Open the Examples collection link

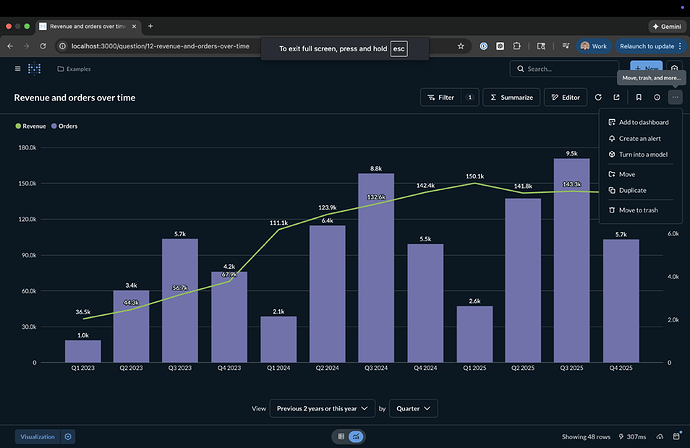click(80, 69)
